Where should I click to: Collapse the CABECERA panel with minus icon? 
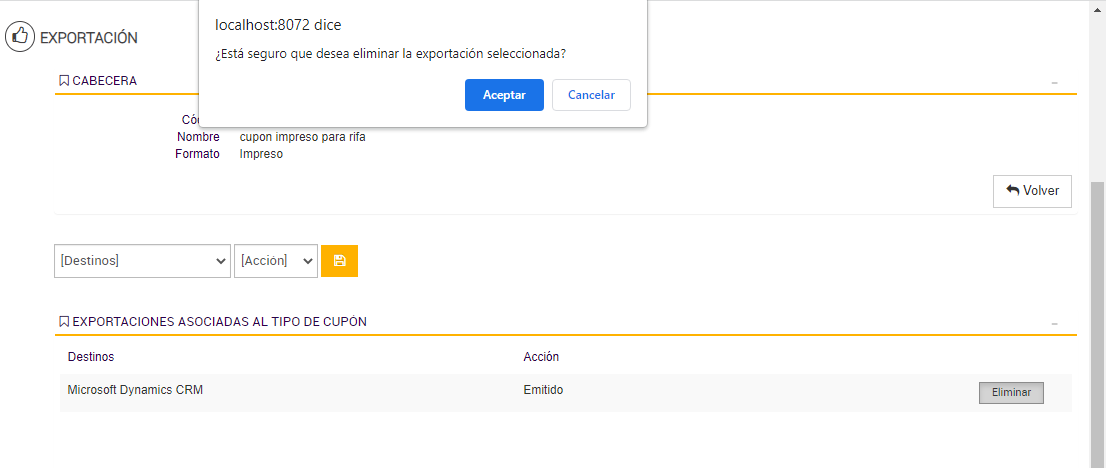(1054, 82)
